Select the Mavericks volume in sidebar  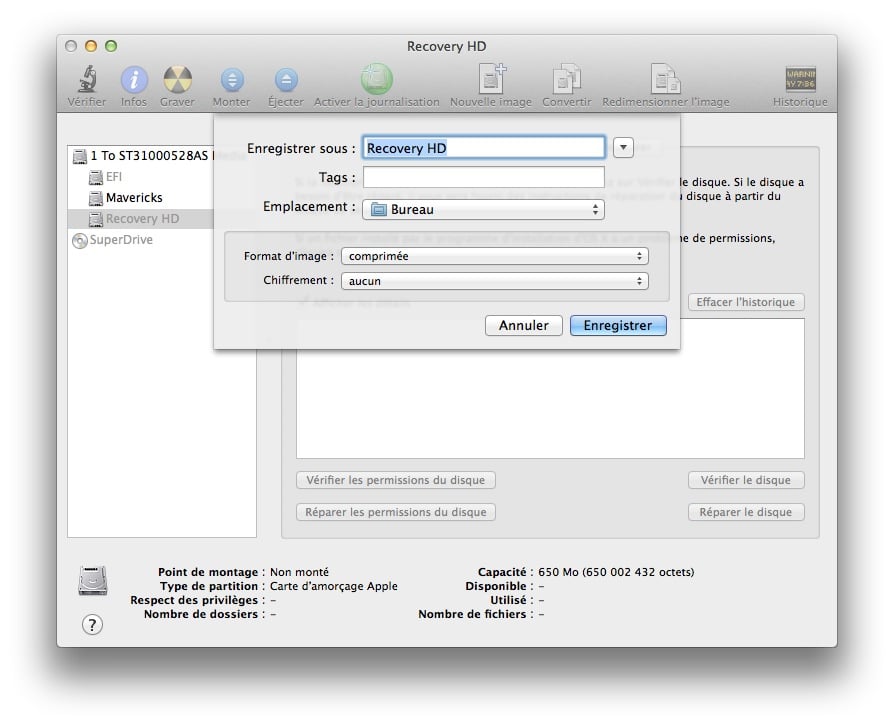pos(134,198)
